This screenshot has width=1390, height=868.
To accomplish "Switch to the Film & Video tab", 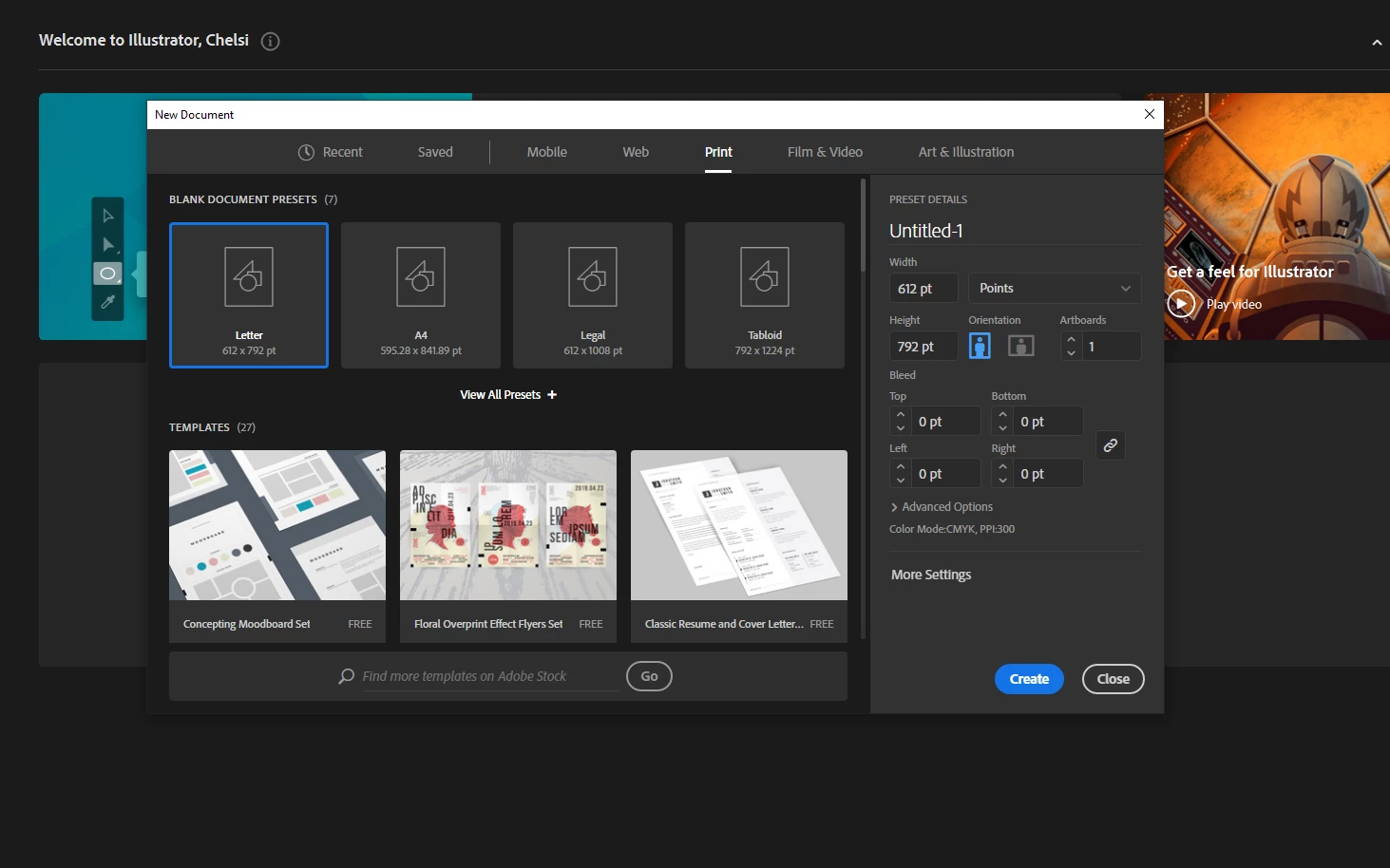I will [x=825, y=152].
